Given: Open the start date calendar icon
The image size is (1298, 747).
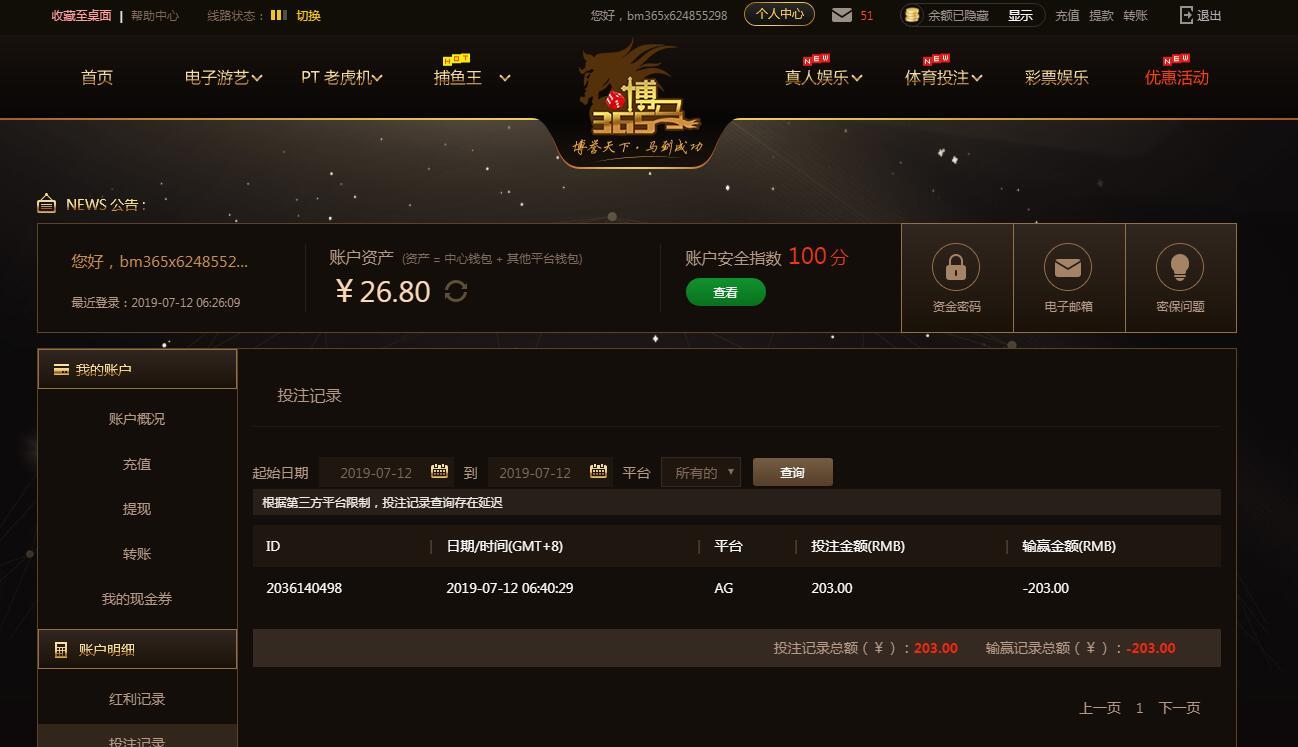Looking at the screenshot, I should [x=439, y=471].
